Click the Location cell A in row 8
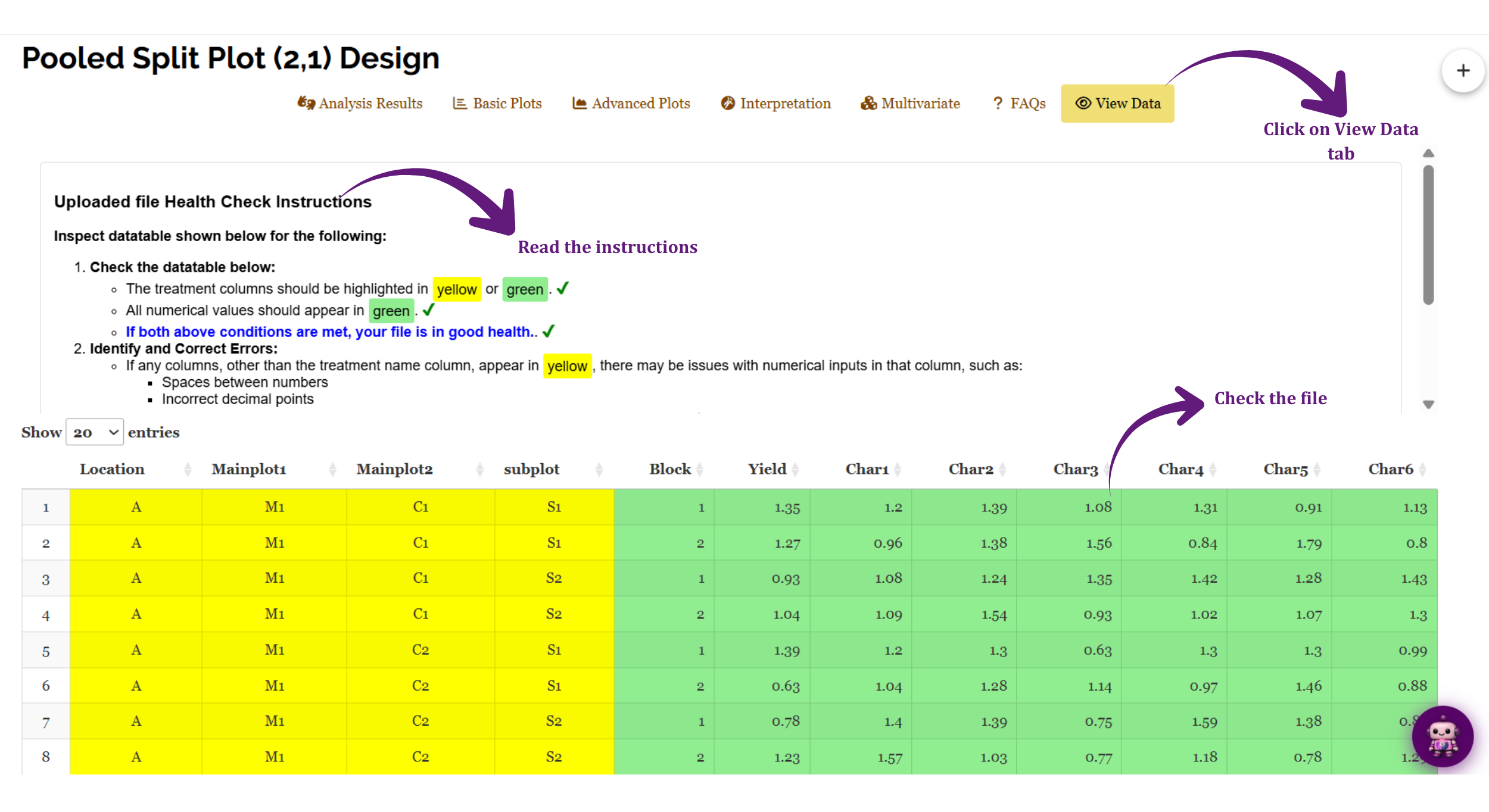 (136, 757)
